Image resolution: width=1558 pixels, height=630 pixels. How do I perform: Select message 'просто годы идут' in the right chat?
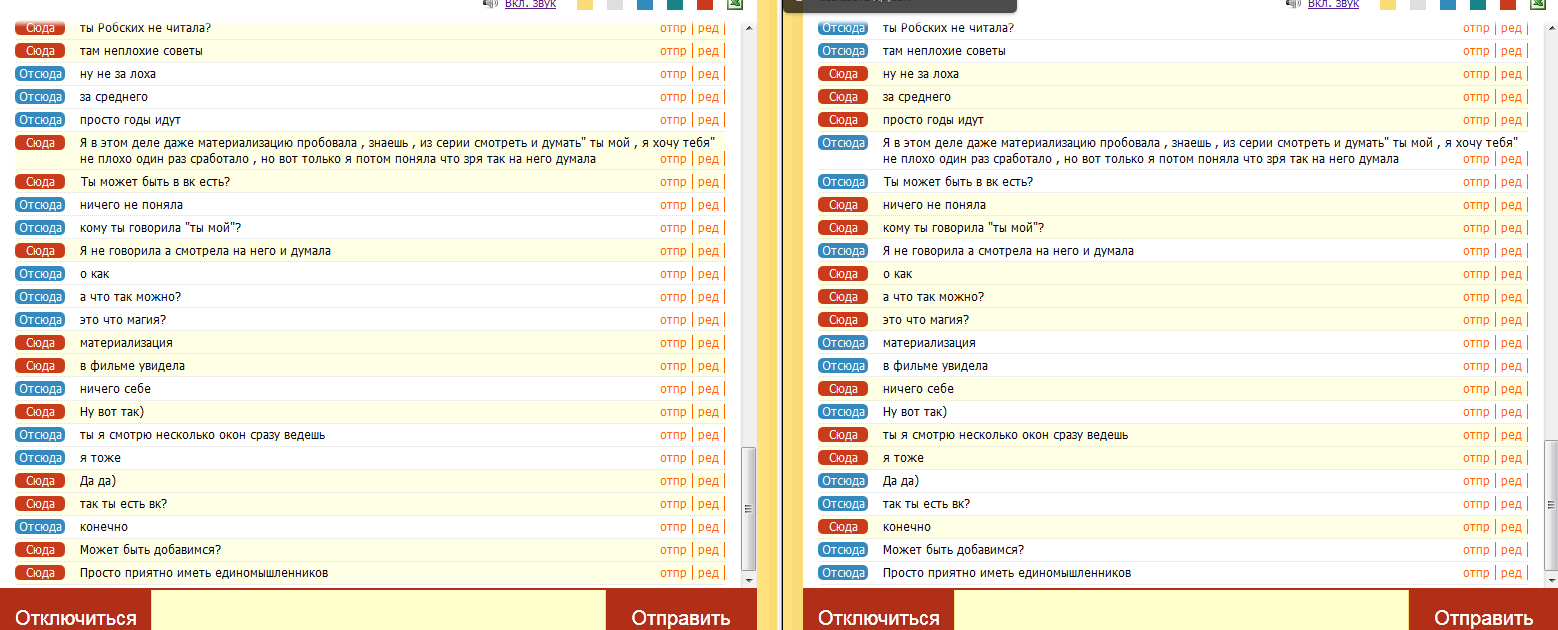[x=934, y=120]
